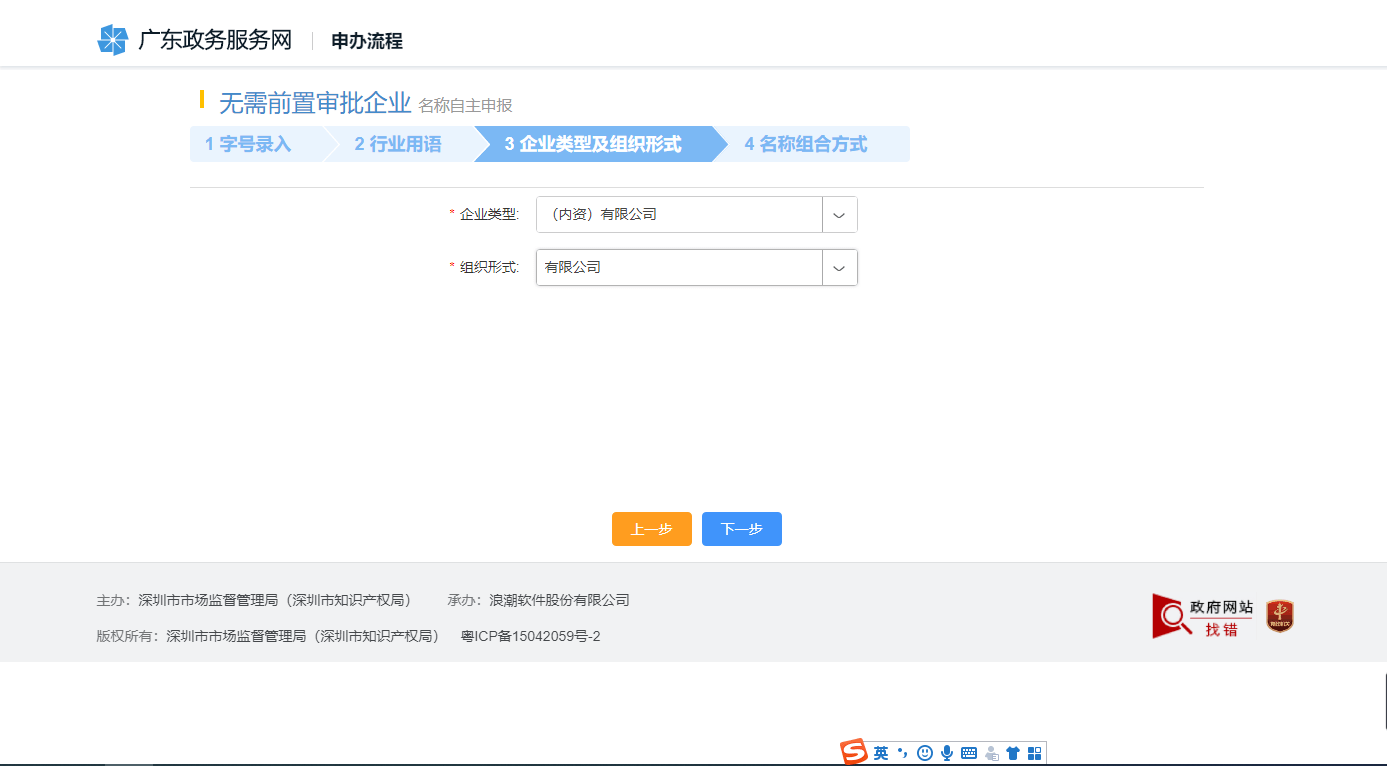Open the Sogou toolbox grid icon

coord(1036,752)
